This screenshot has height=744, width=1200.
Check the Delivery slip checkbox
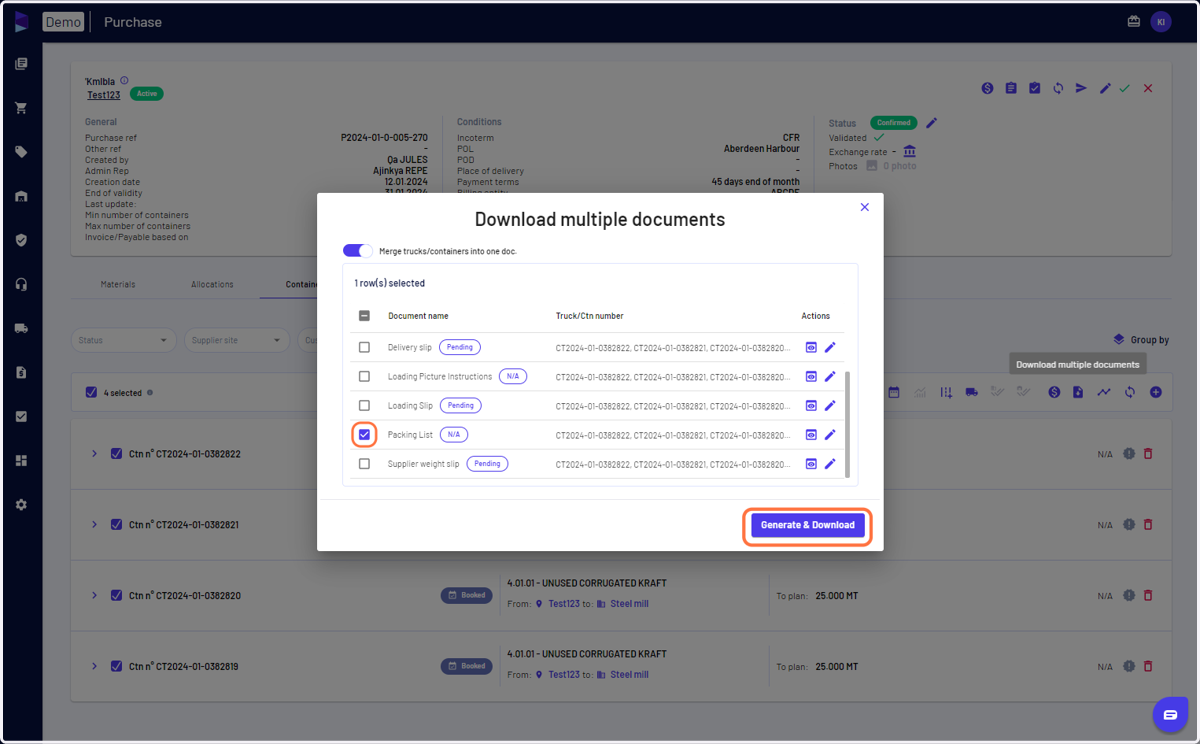coord(364,348)
